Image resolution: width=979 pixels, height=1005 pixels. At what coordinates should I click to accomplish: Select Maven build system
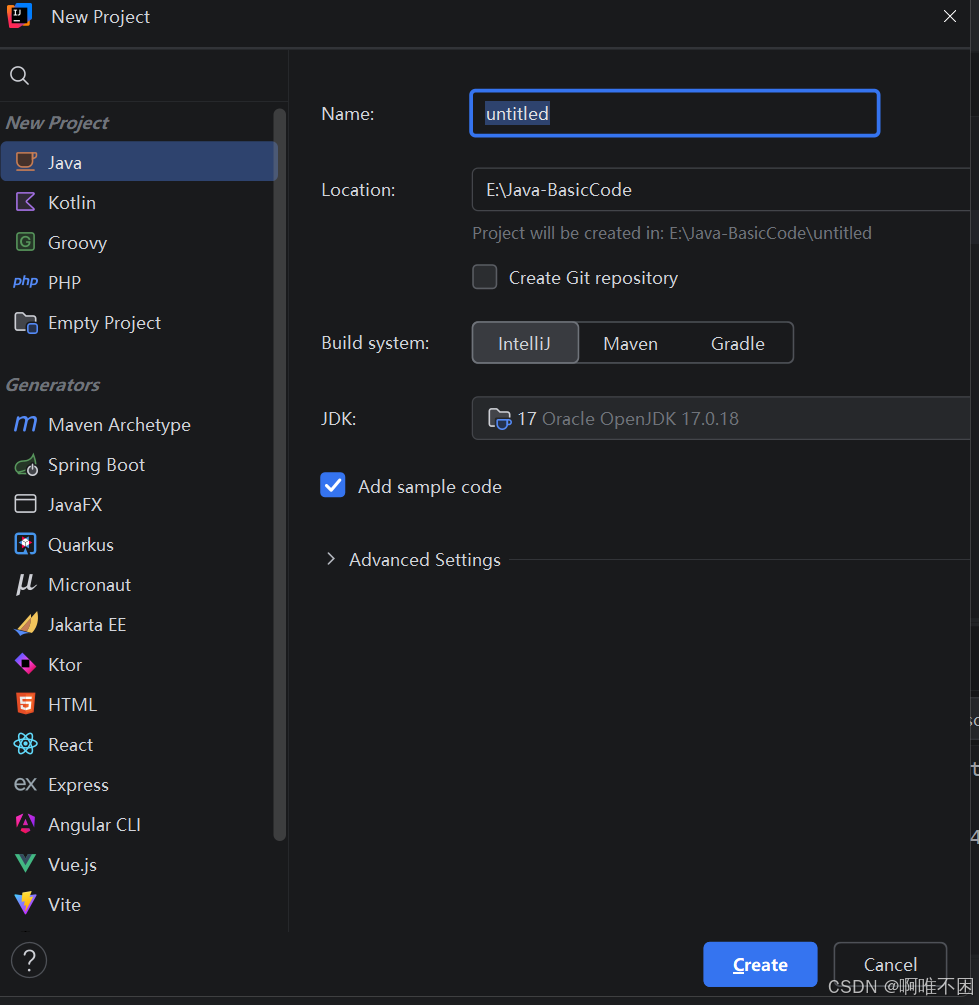[630, 344]
